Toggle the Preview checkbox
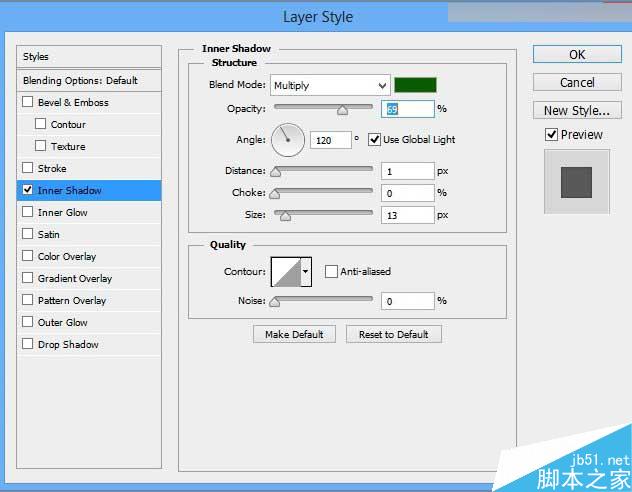This screenshot has height=492, width=632. tap(551, 134)
